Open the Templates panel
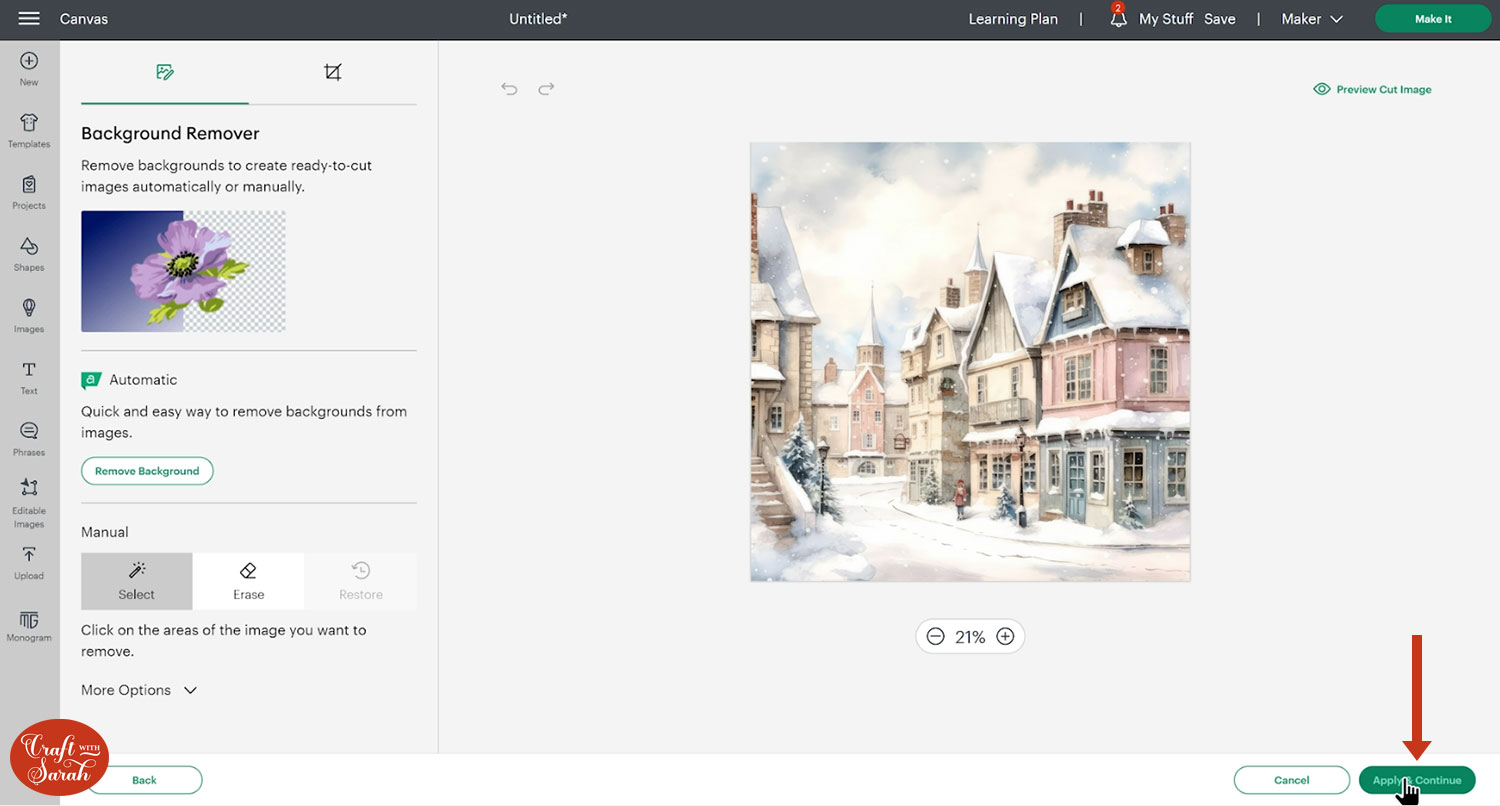This screenshot has width=1500, height=806. pos(29,130)
